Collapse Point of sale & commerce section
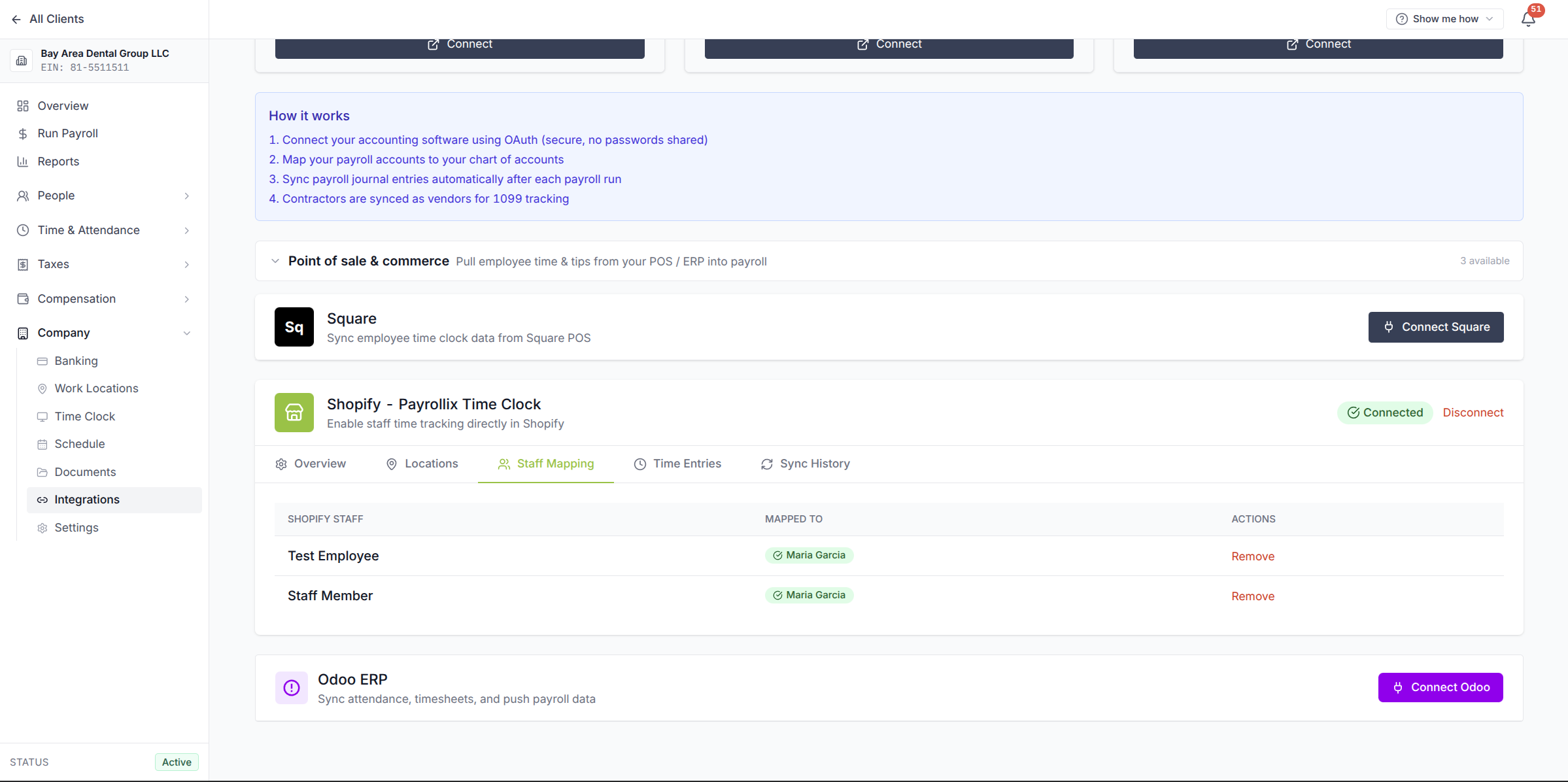 click(x=275, y=261)
